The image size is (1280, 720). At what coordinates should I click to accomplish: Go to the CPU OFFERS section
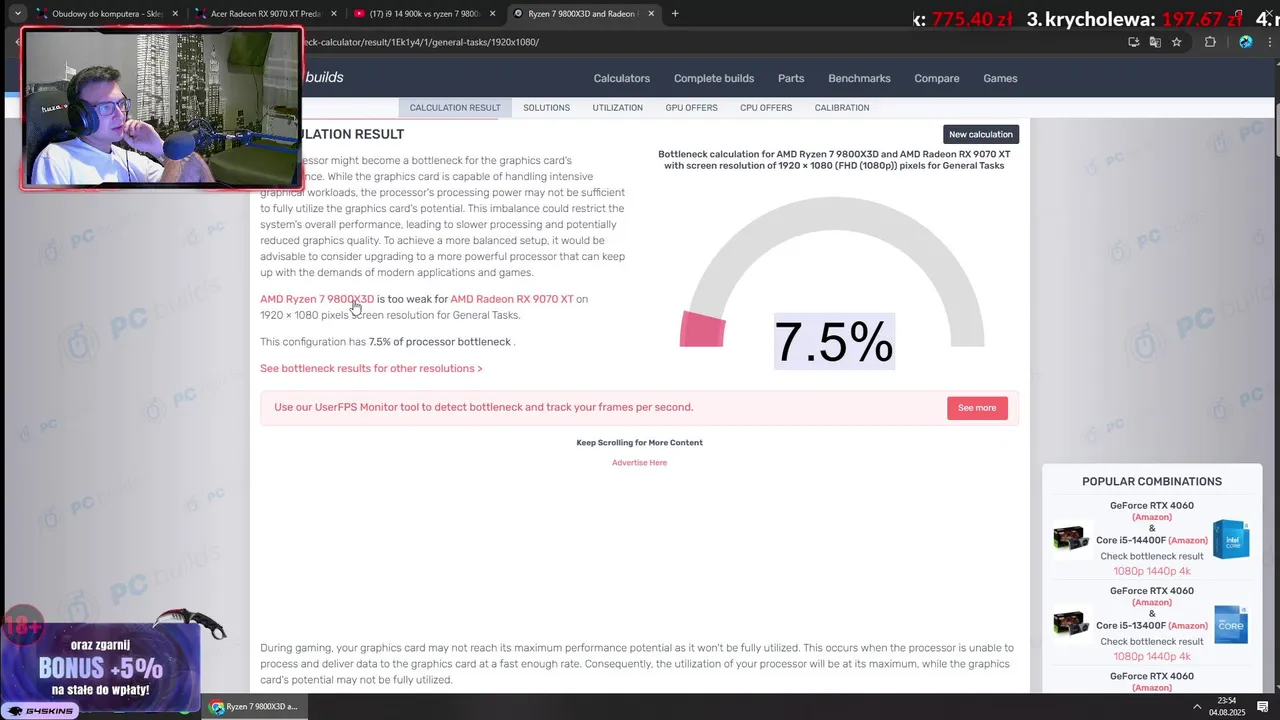[x=766, y=108]
